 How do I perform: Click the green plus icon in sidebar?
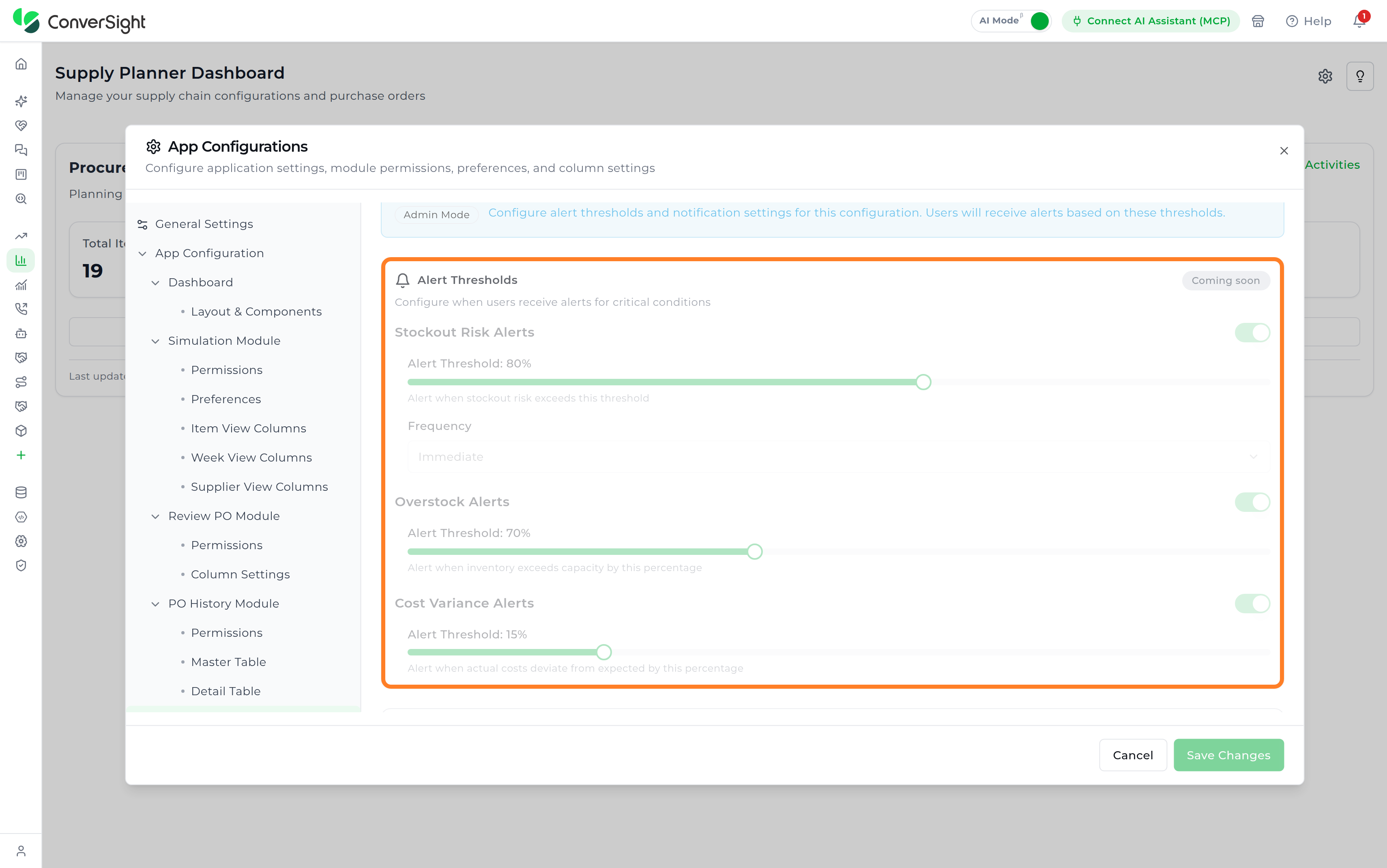click(21, 455)
